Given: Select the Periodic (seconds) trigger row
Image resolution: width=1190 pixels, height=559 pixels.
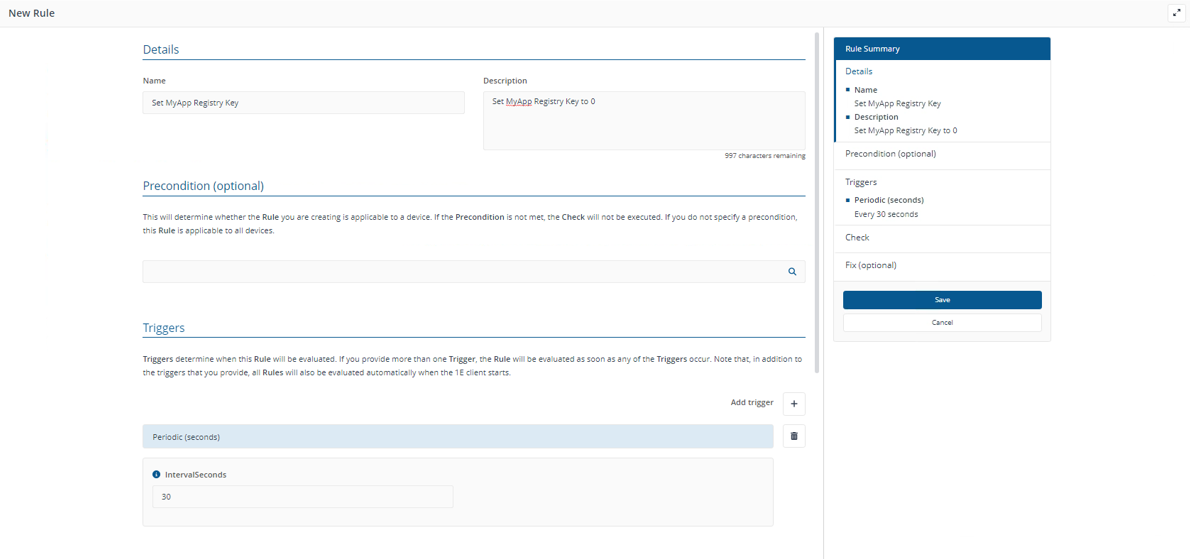Looking at the screenshot, I should [x=457, y=437].
